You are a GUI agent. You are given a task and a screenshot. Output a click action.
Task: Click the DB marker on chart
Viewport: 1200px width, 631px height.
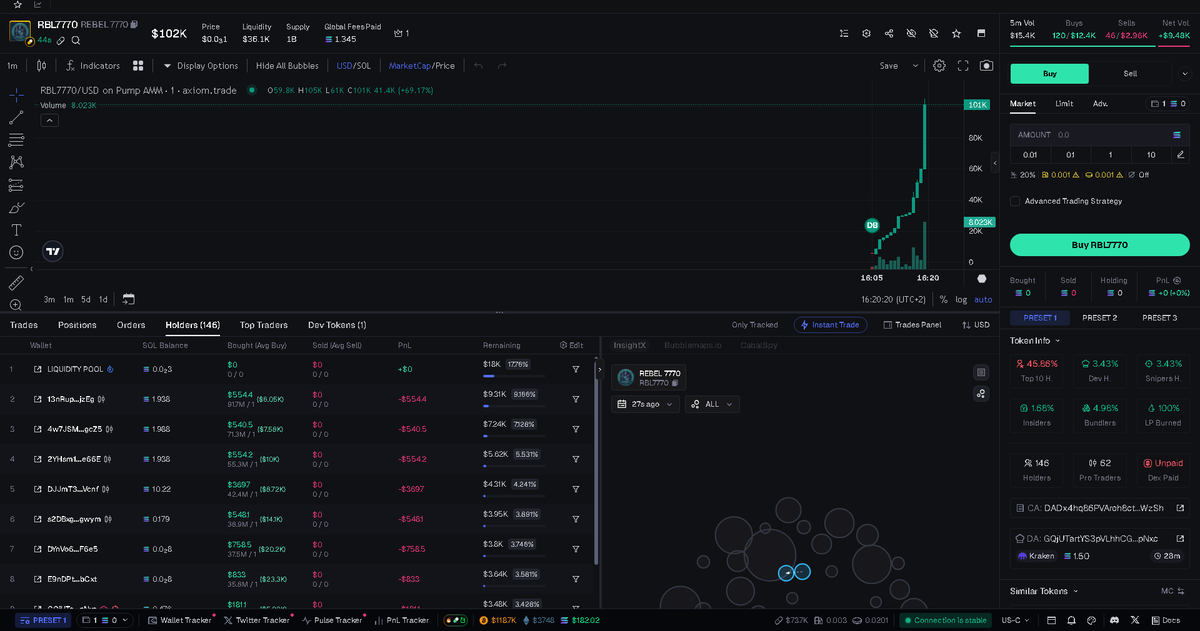[872, 225]
